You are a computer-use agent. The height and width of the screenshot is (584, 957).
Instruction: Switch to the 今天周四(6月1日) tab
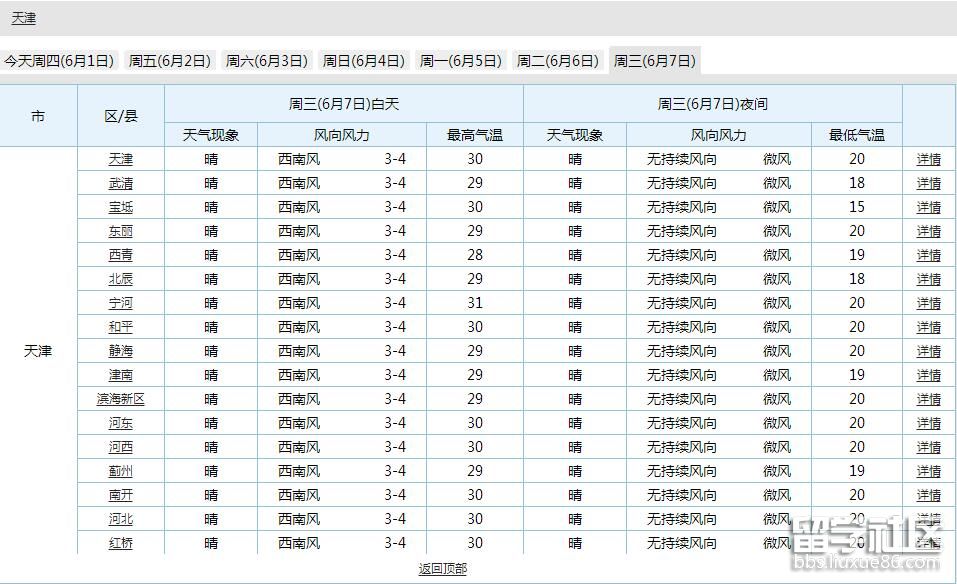(63, 60)
